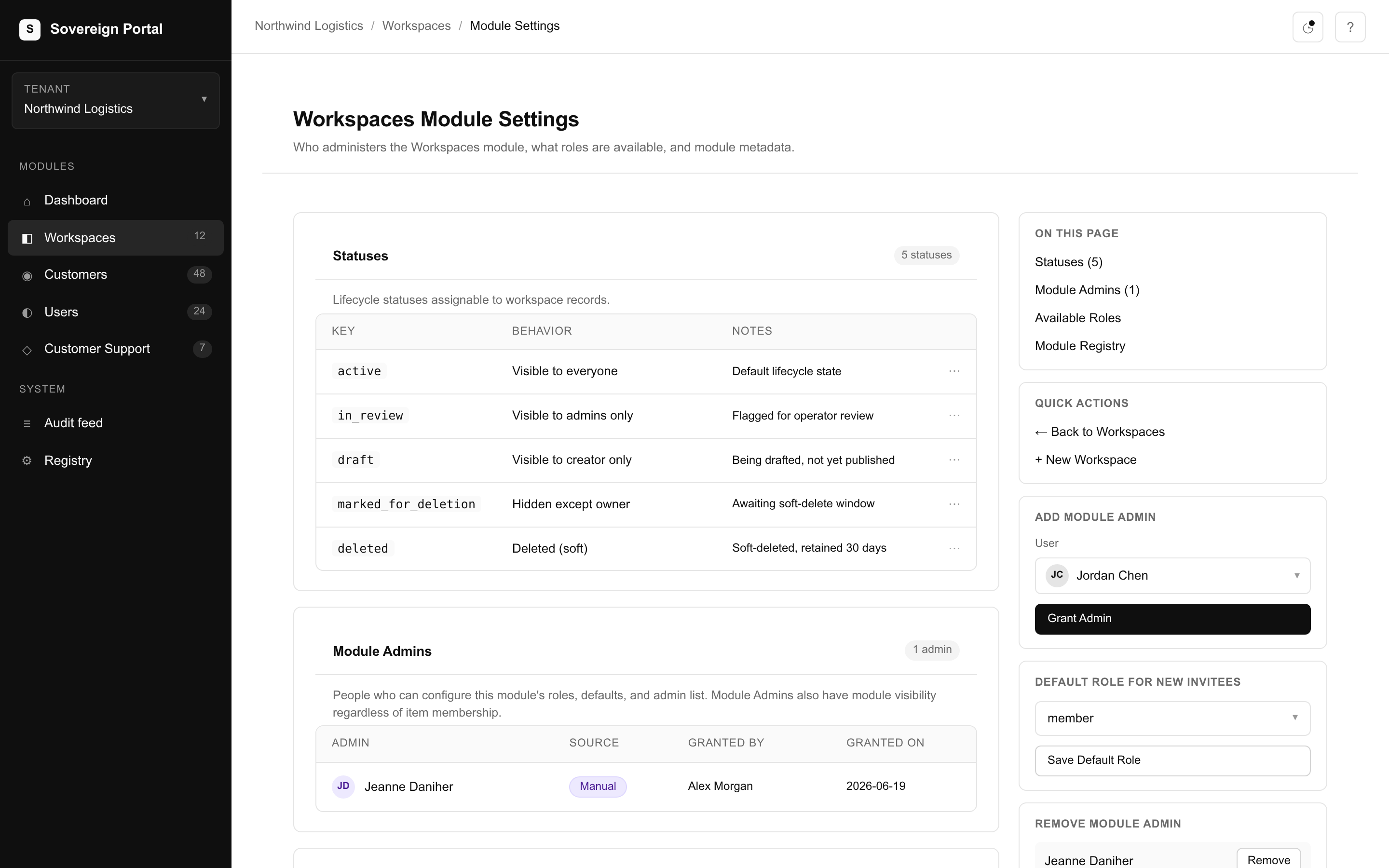Viewport: 1389px width, 868px height.
Task: Click the Users sidebar icon
Action: (27, 313)
